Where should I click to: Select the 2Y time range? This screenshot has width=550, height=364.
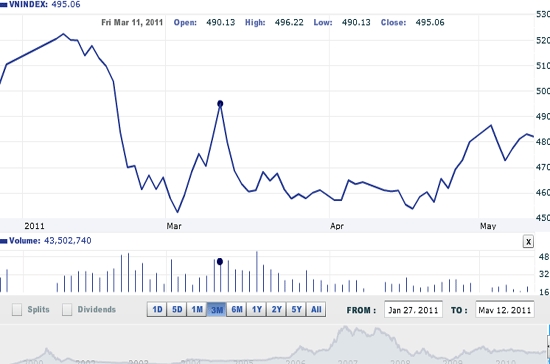(x=276, y=309)
